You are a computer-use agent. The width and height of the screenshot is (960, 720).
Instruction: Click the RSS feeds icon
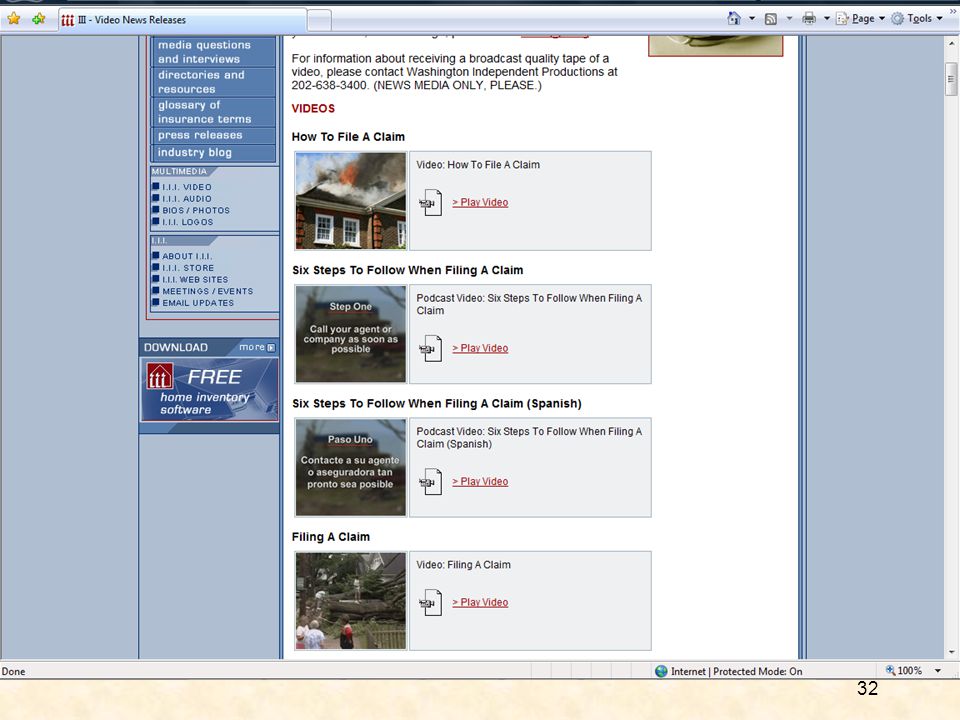(x=771, y=19)
